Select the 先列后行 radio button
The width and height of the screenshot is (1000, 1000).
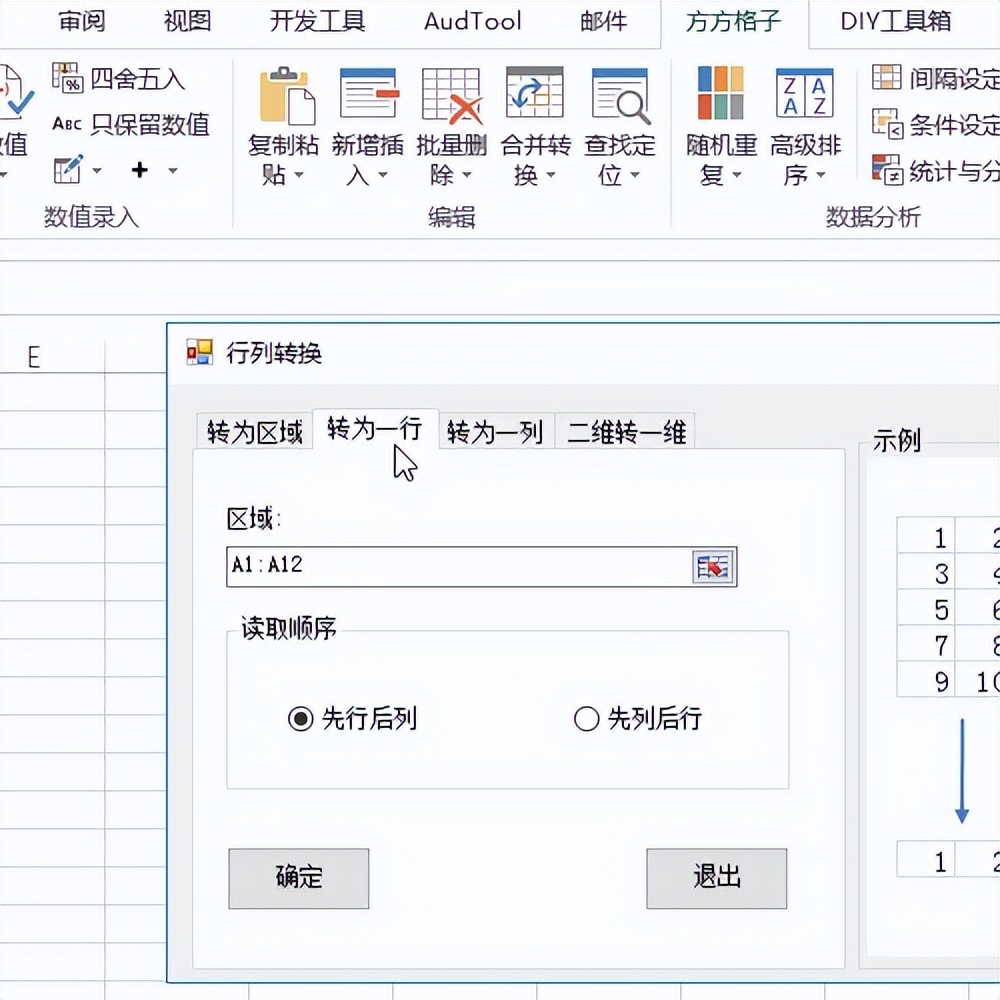[x=586, y=719]
